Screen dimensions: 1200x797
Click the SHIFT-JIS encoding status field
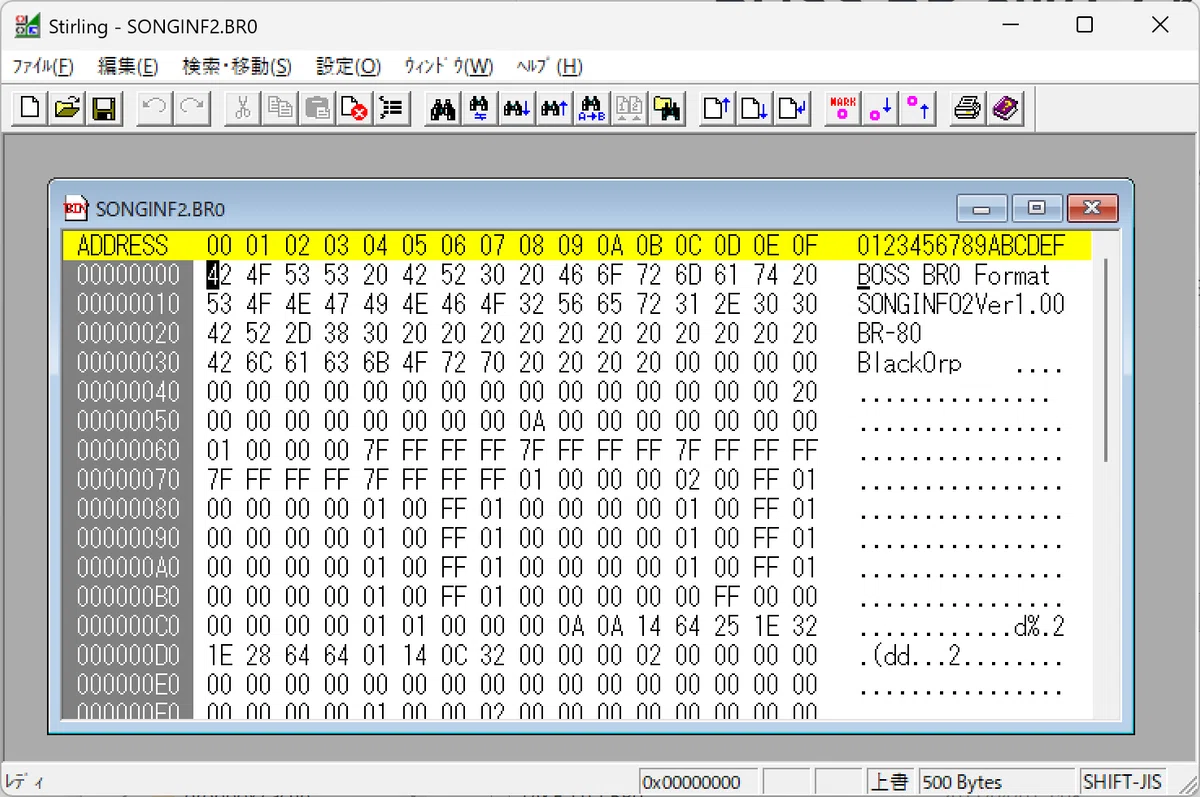[1121, 782]
